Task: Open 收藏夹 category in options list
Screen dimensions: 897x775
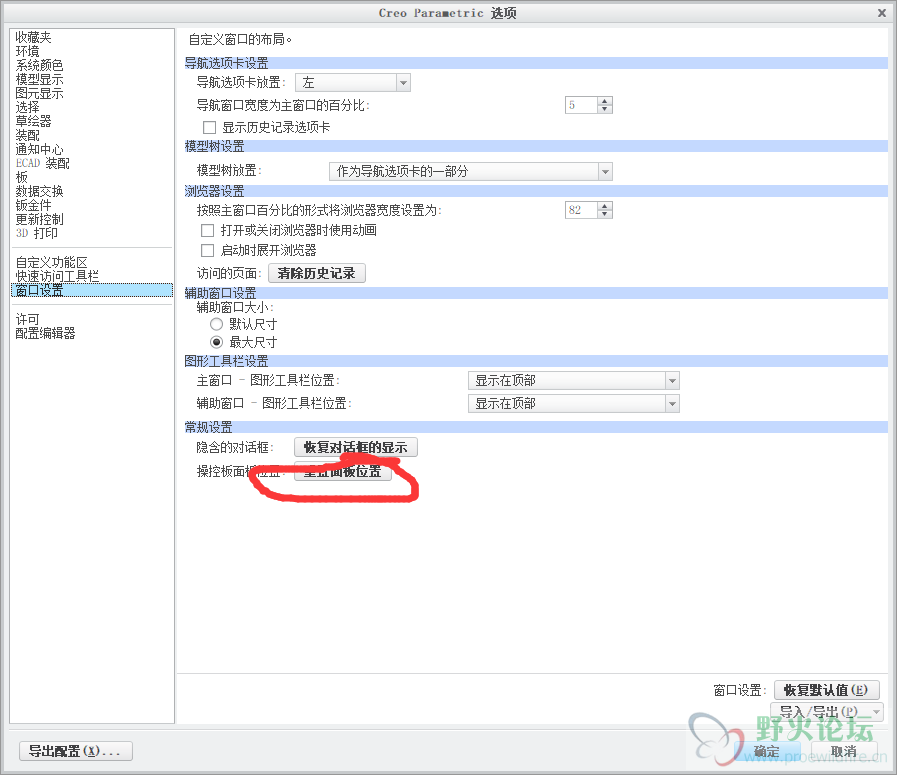Action: pos(33,38)
